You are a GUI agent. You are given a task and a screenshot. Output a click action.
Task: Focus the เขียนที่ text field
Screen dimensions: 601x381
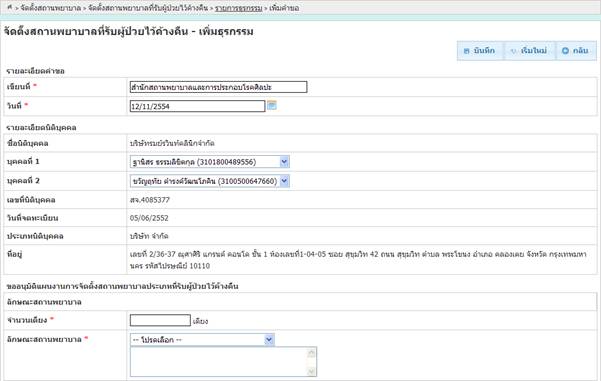(x=218, y=87)
